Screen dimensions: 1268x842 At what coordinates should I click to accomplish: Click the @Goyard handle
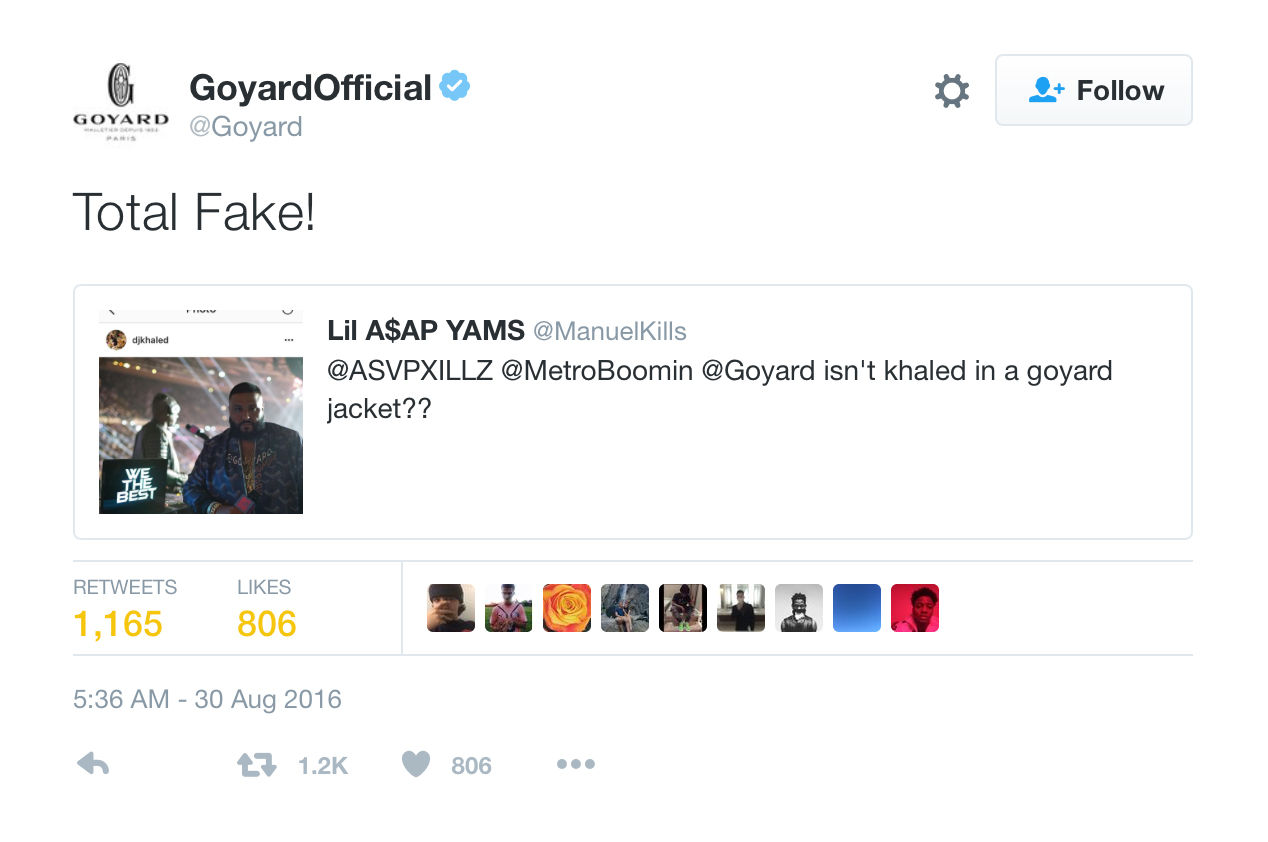click(x=246, y=127)
